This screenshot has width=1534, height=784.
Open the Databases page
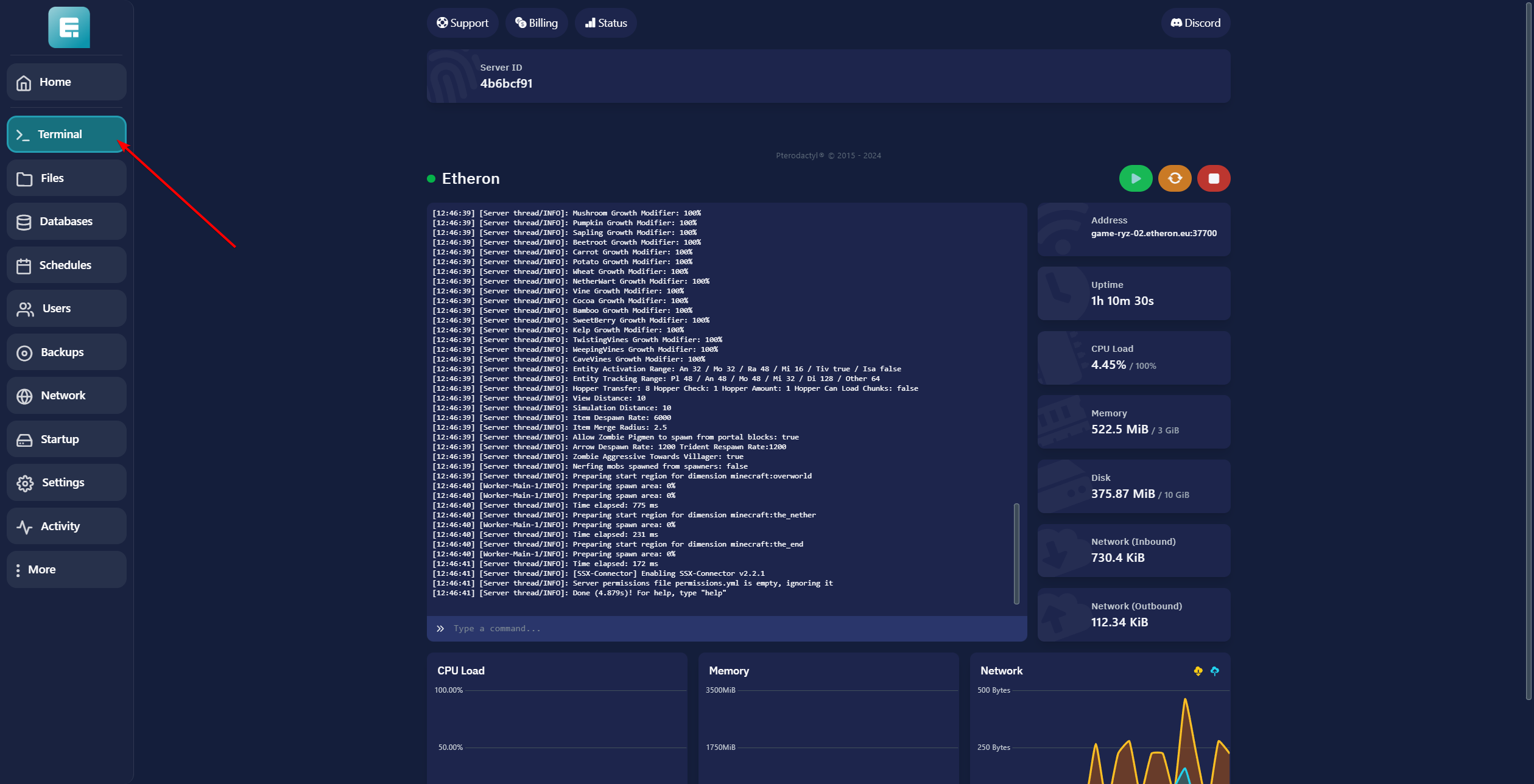(66, 222)
